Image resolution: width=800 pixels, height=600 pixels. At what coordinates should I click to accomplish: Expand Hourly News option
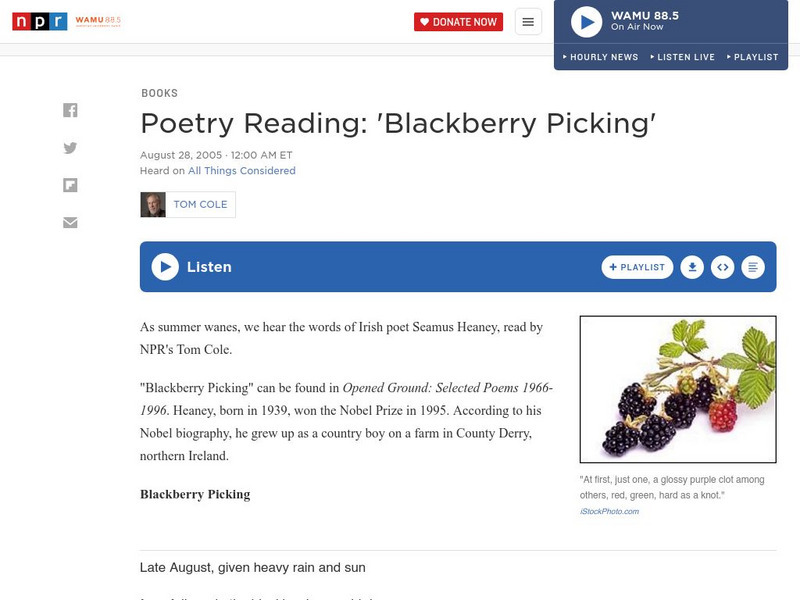click(x=601, y=57)
